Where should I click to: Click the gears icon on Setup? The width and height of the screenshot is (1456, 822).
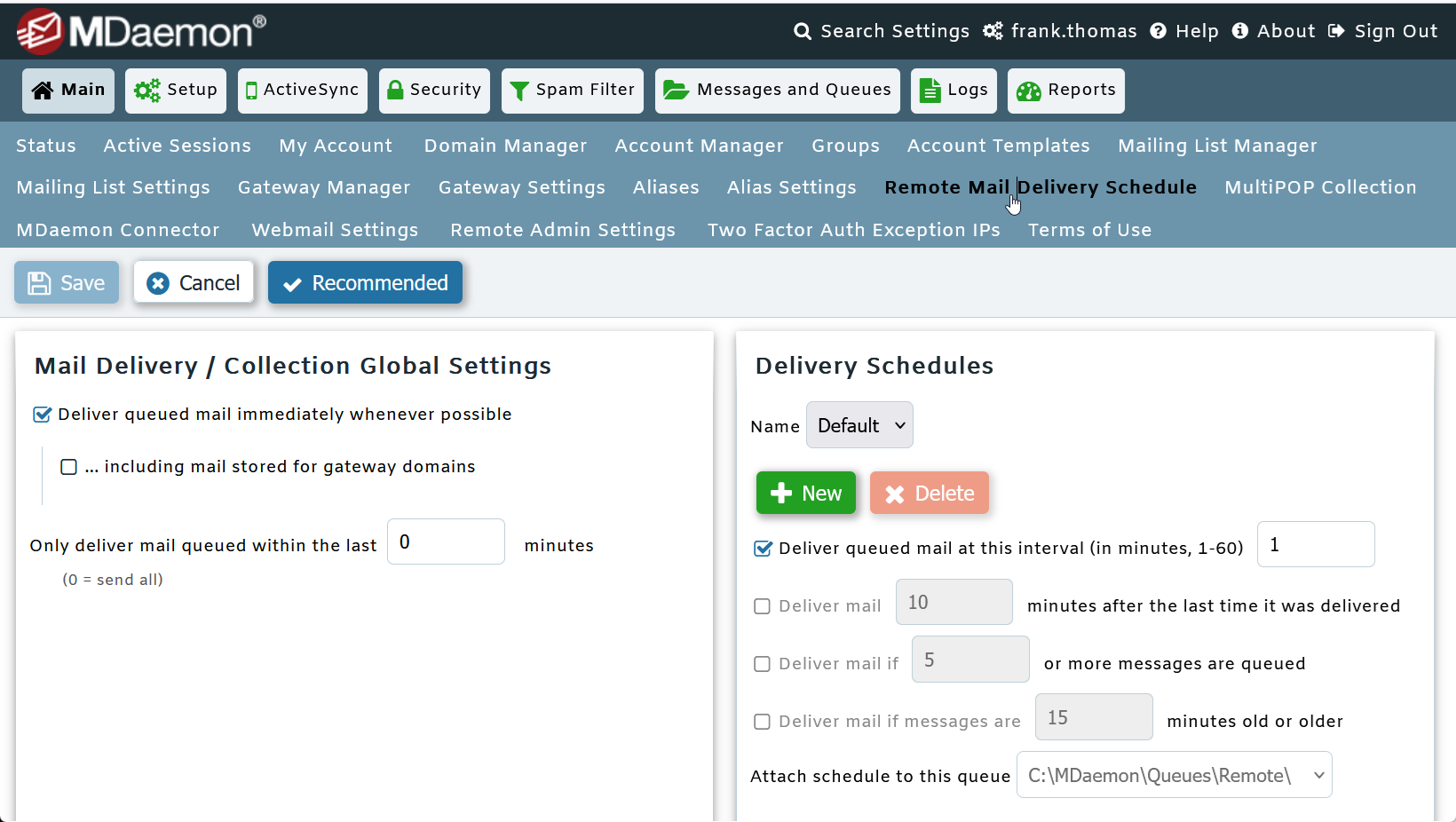tap(146, 91)
